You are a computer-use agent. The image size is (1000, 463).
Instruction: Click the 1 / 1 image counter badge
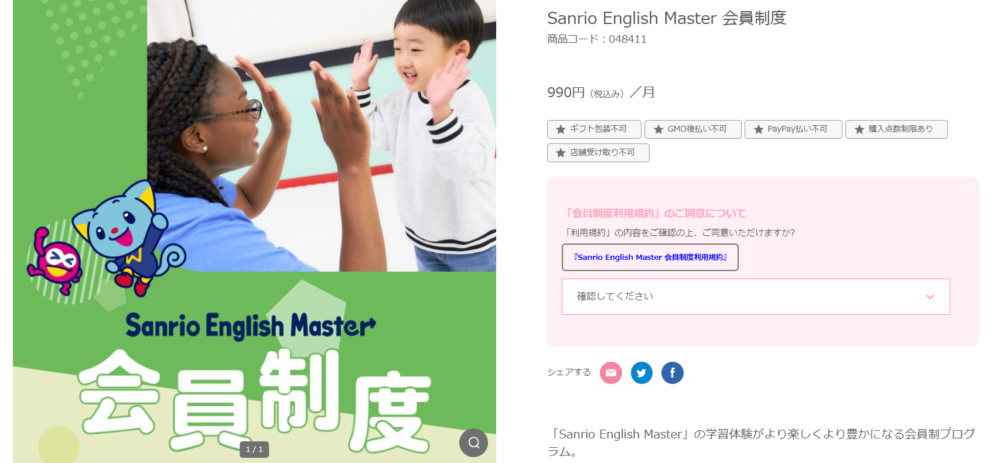(x=254, y=449)
